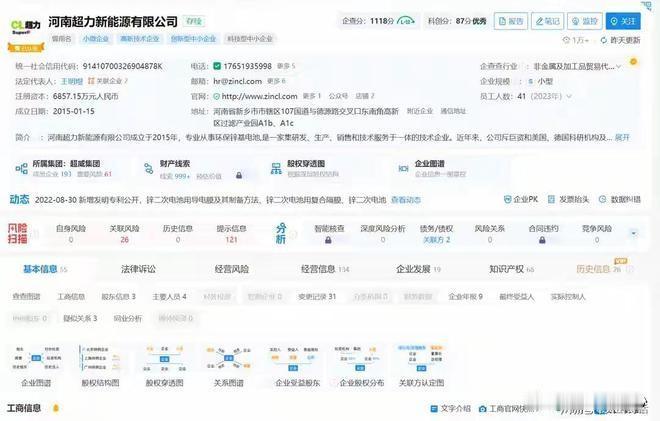
Task: Open 企业图谱 diagram thumbnail
Action: 36,366
